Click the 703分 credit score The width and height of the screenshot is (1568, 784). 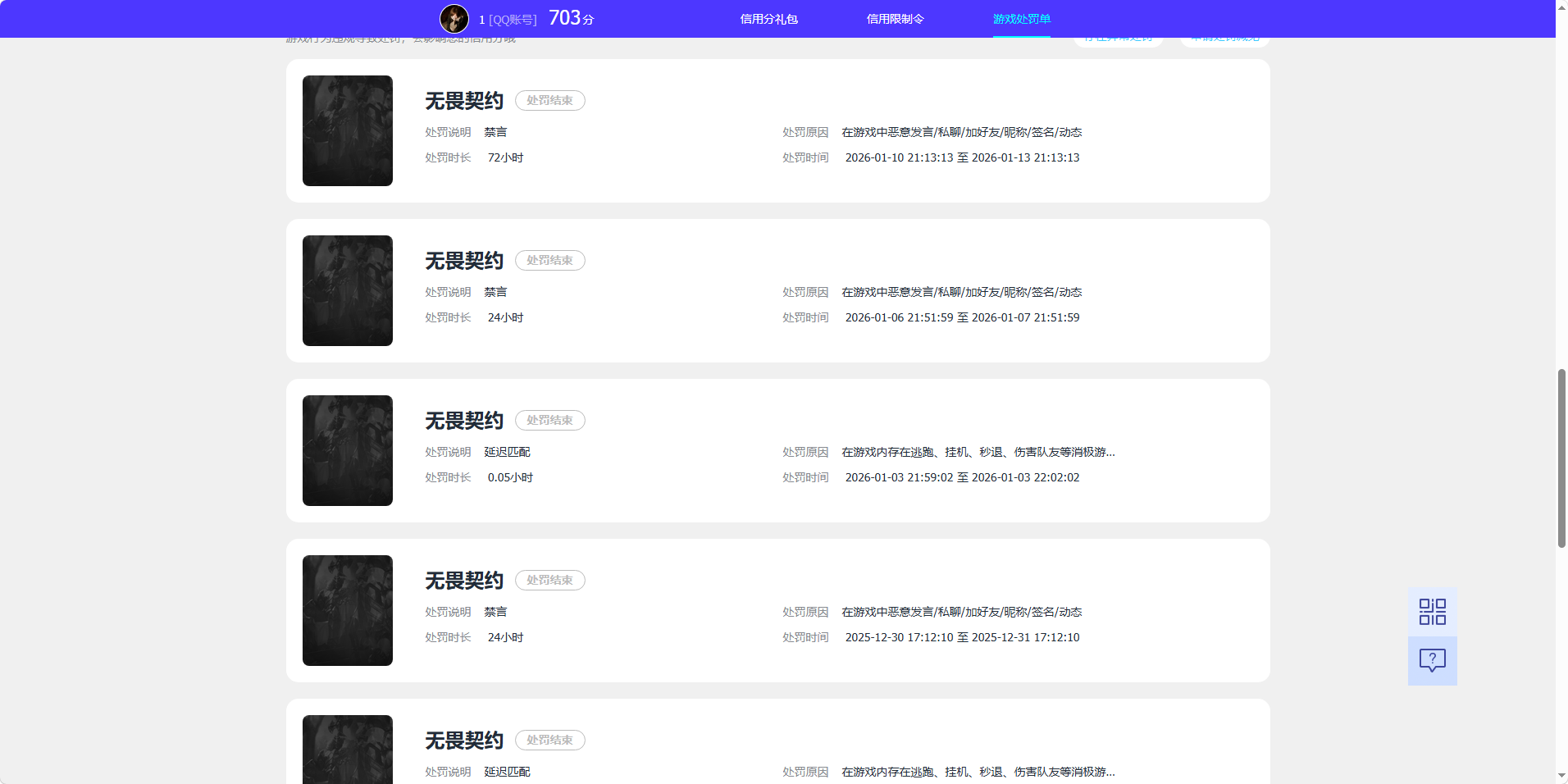coord(572,18)
